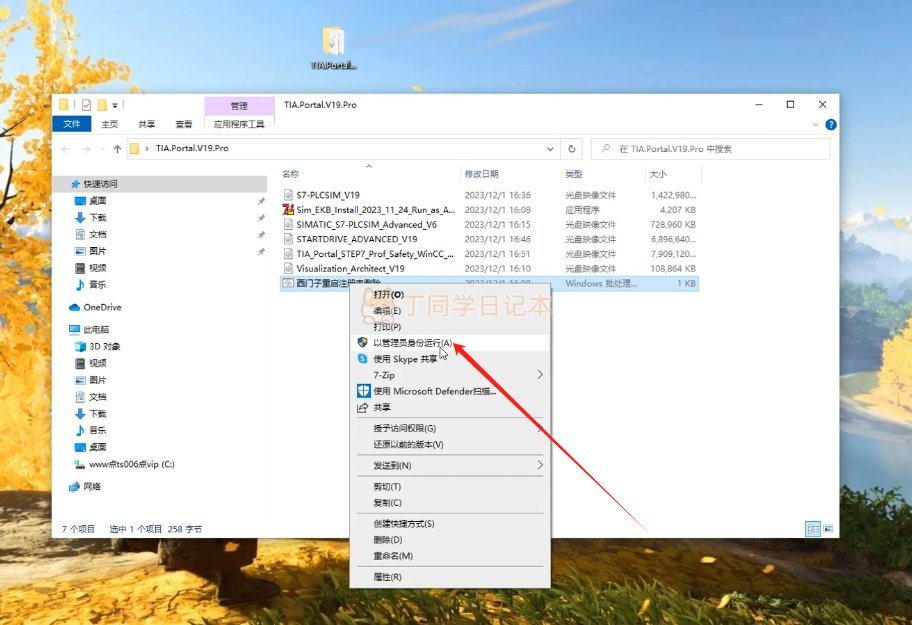Viewport: 912px width, 625px height.
Task: Select Visualization_Architect_V19 file
Action: tap(350, 269)
